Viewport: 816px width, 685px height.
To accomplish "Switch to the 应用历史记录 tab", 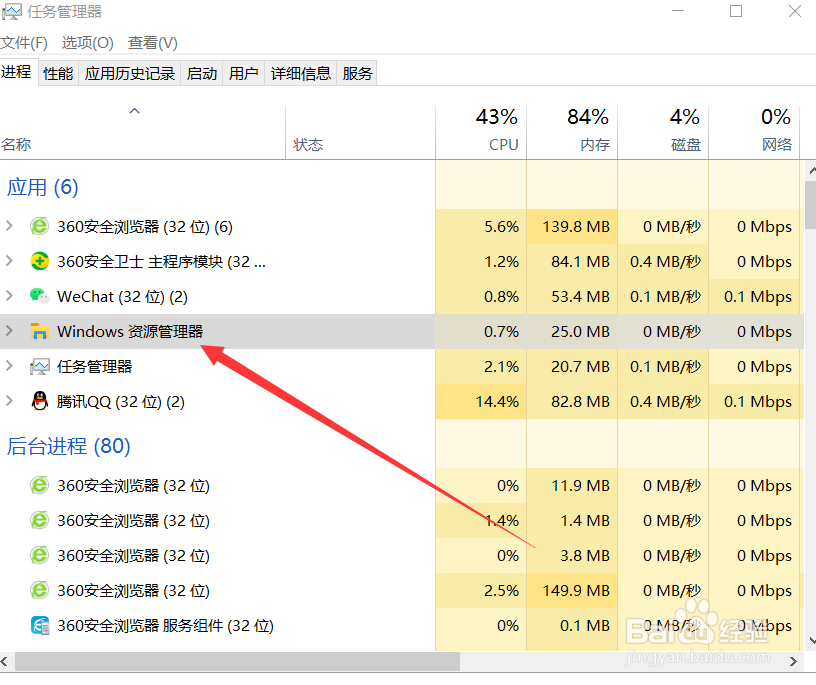I will click(130, 73).
